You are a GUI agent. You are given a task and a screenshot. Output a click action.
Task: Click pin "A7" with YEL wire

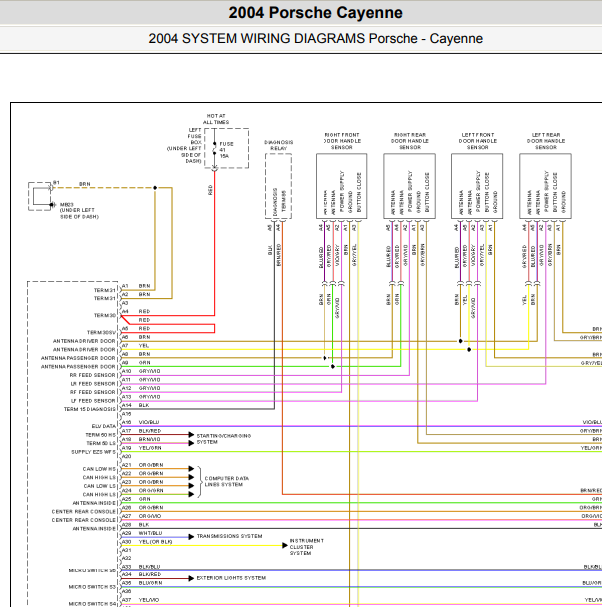coord(125,345)
